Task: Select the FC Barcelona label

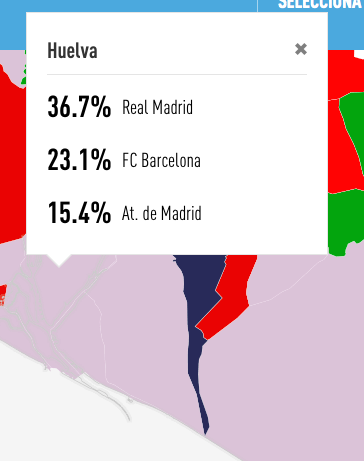Action: (161, 160)
